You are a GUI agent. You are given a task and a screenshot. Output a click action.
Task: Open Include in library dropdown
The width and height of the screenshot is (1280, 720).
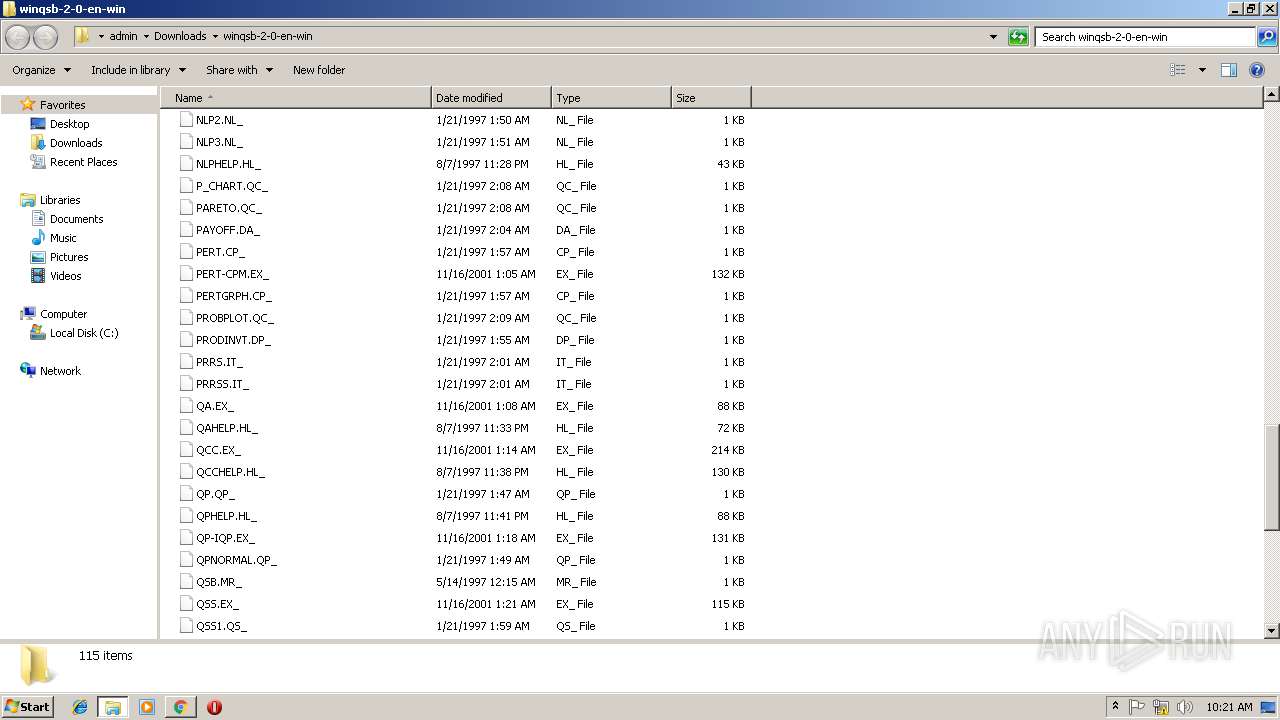tap(138, 70)
